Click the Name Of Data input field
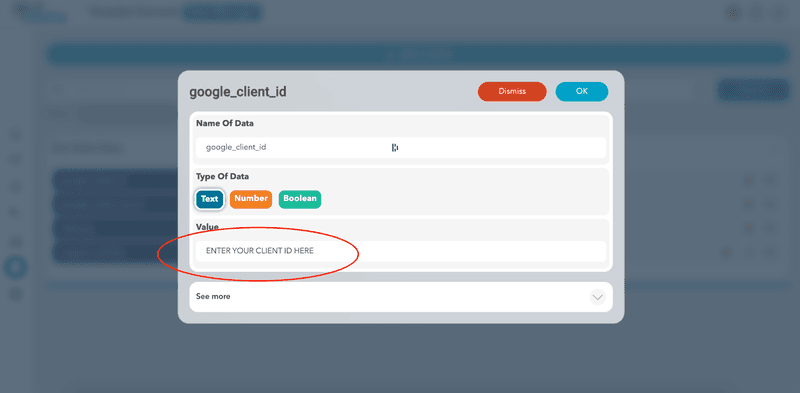 pos(401,148)
